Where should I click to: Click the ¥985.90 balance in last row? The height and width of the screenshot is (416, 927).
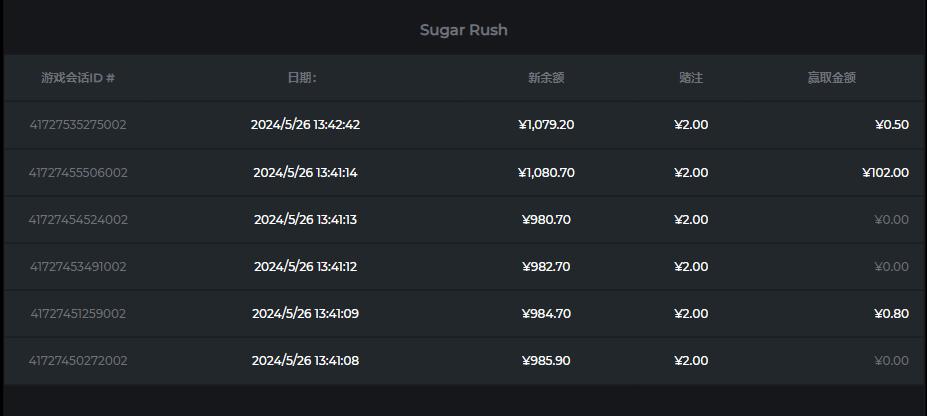(546, 360)
